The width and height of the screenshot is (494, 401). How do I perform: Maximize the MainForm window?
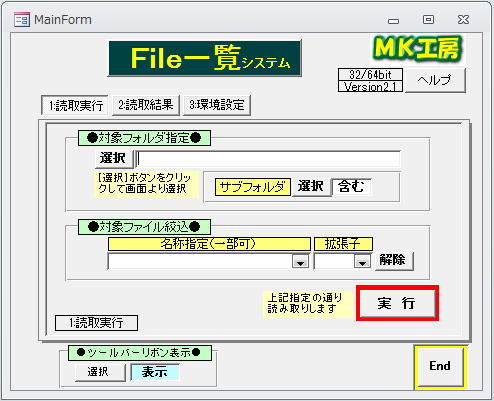[428, 20]
